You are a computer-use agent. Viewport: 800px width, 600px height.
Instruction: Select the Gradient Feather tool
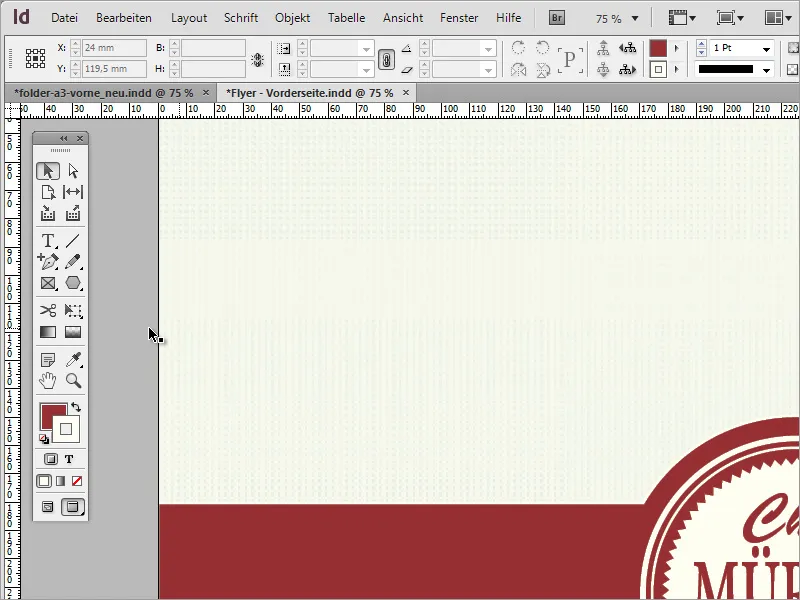point(73,332)
